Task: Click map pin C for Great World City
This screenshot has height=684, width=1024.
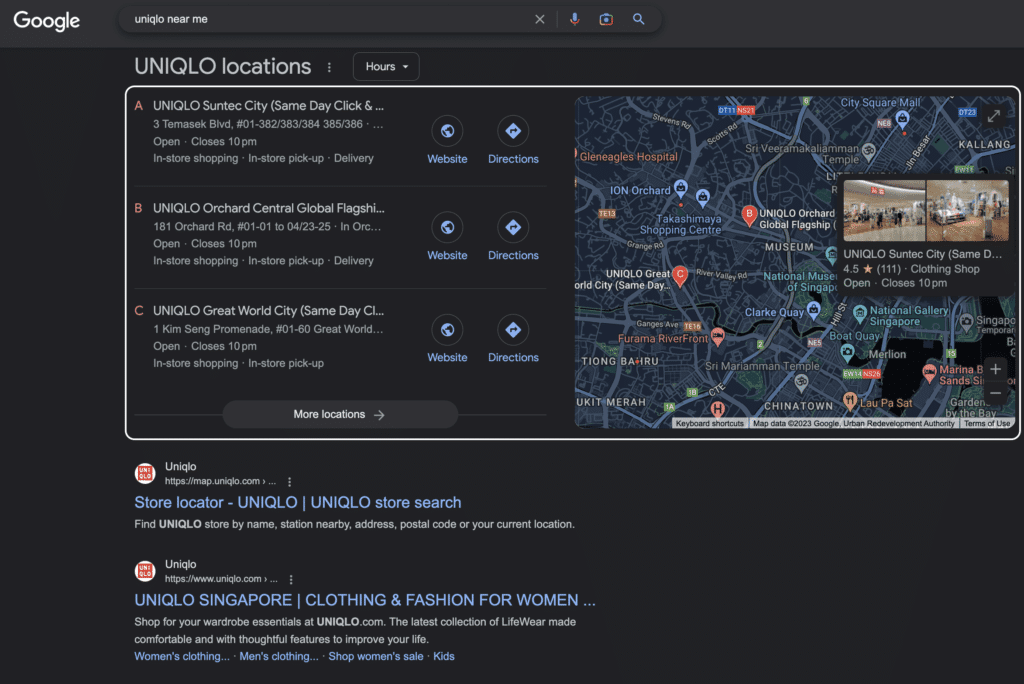Action: pos(680,275)
